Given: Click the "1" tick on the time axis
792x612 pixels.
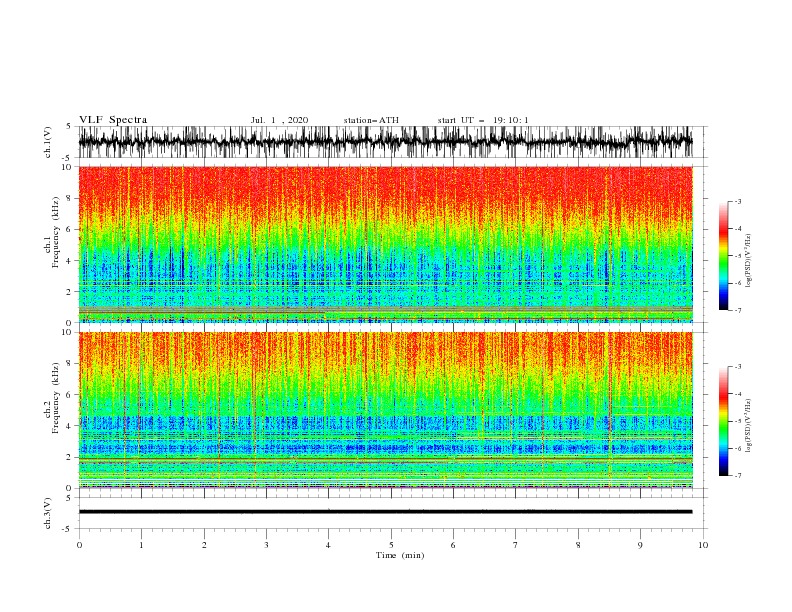Looking at the screenshot, I should pos(141,545).
